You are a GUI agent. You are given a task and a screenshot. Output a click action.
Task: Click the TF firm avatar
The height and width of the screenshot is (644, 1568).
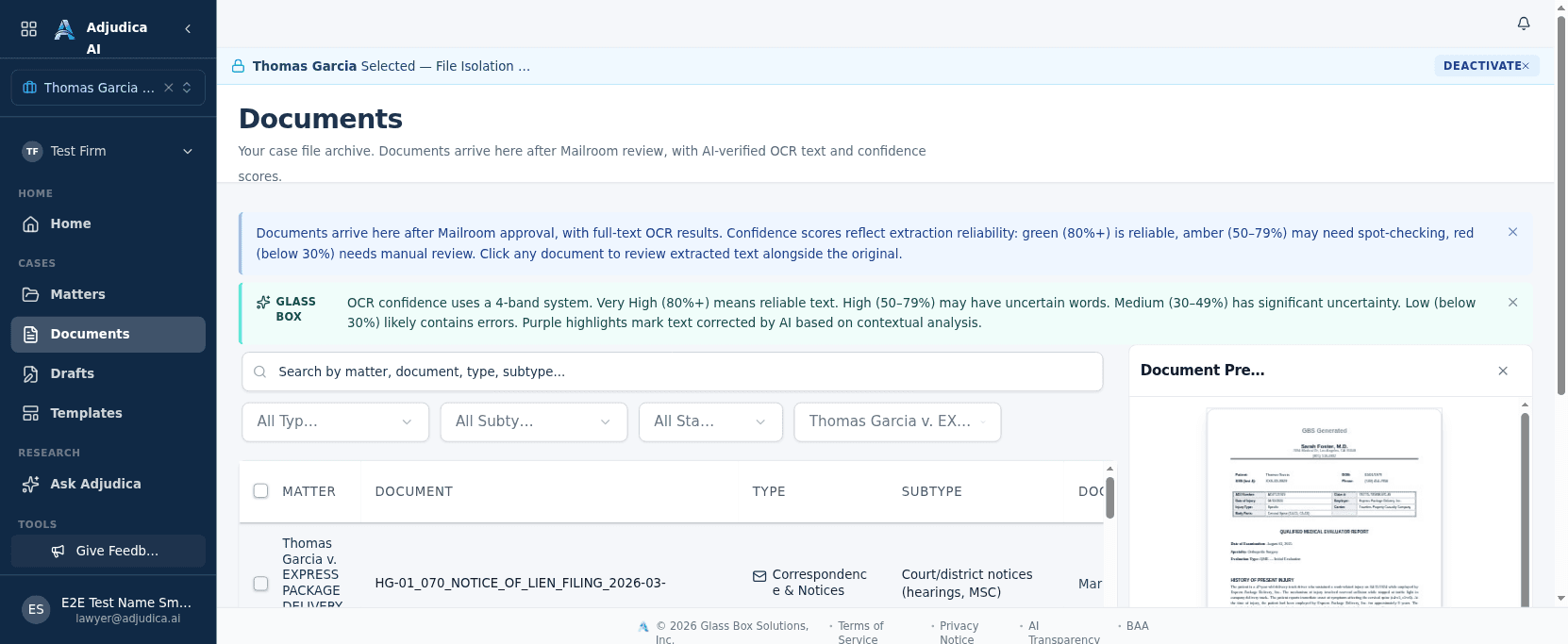(x=33, y=151)
